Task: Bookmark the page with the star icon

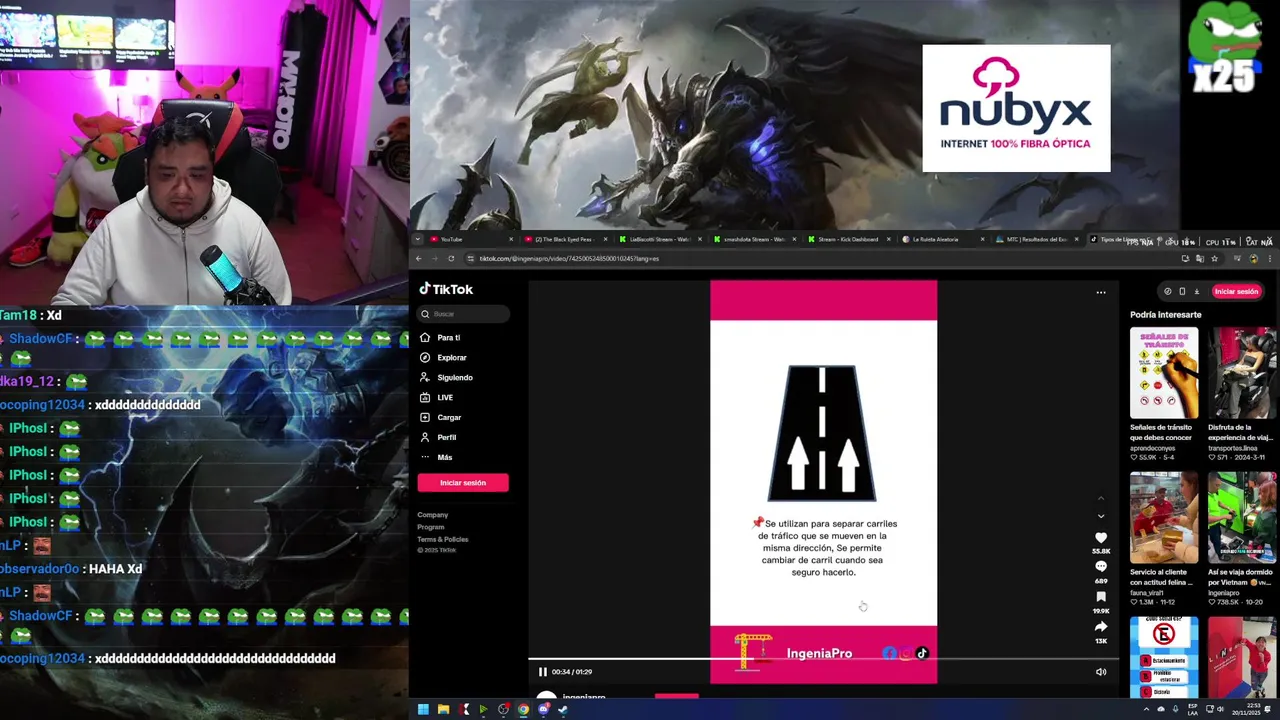Action: pyautogui.click(x=1214, y=259)
